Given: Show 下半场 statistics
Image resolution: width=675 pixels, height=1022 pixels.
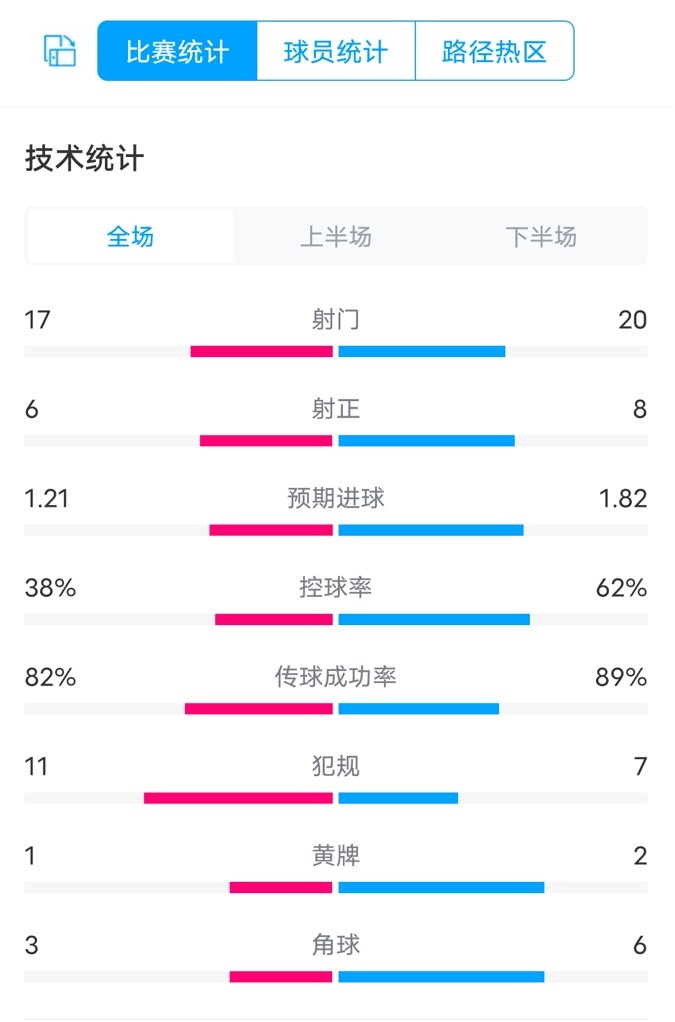Looking at the screenshot, I should coord(541,236).
